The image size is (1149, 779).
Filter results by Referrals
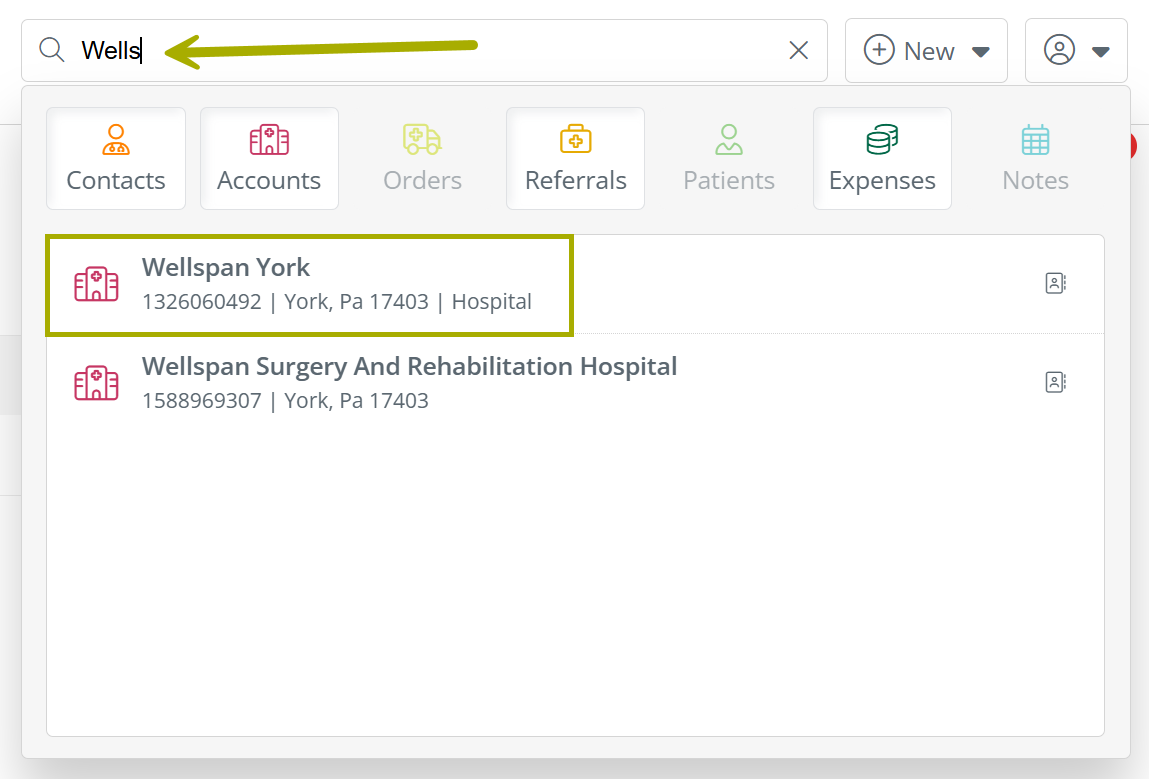click(575, 158)
